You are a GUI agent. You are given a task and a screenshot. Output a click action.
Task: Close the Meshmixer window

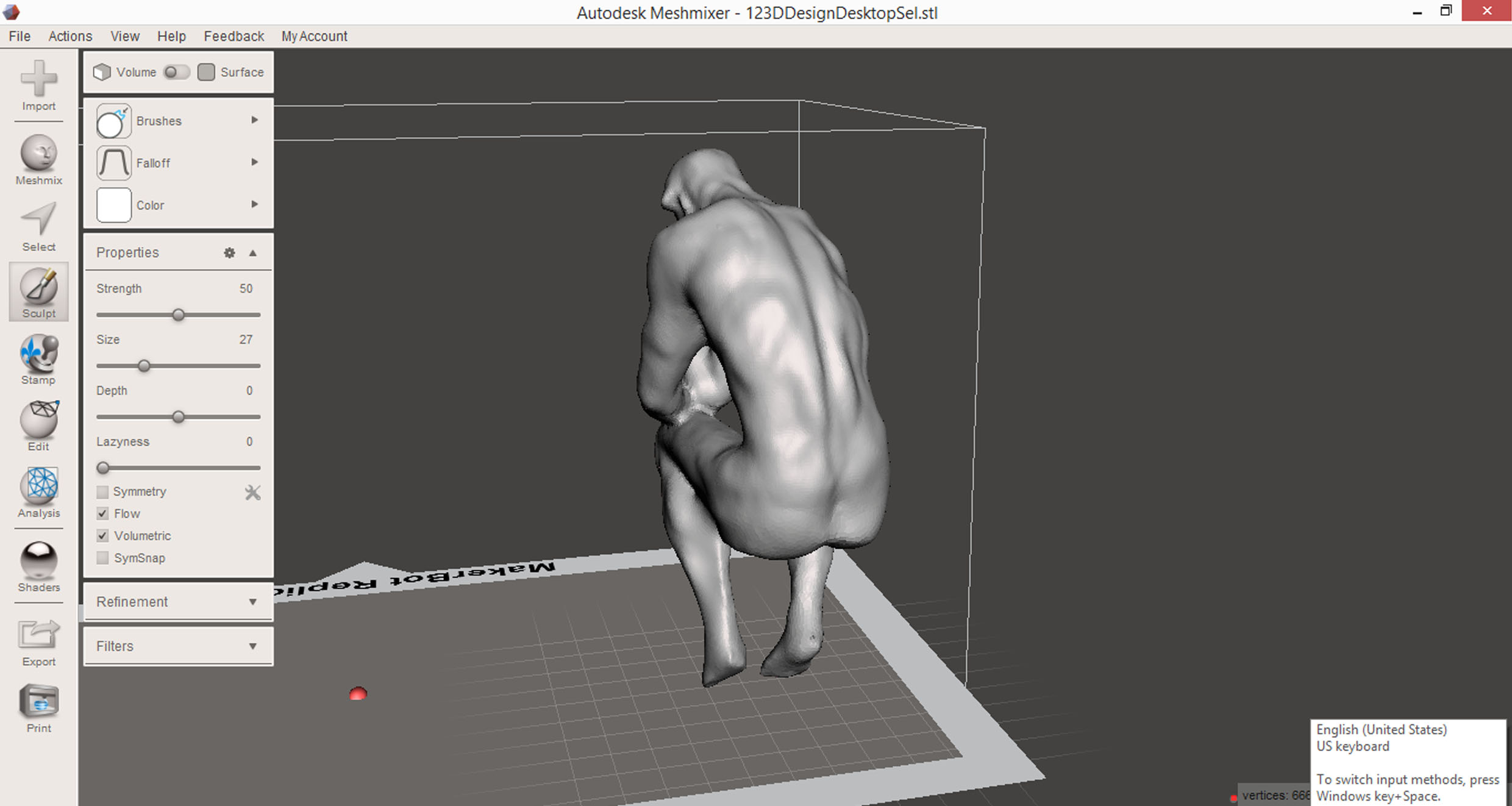pyautogui.click(x=1486, y=11)
